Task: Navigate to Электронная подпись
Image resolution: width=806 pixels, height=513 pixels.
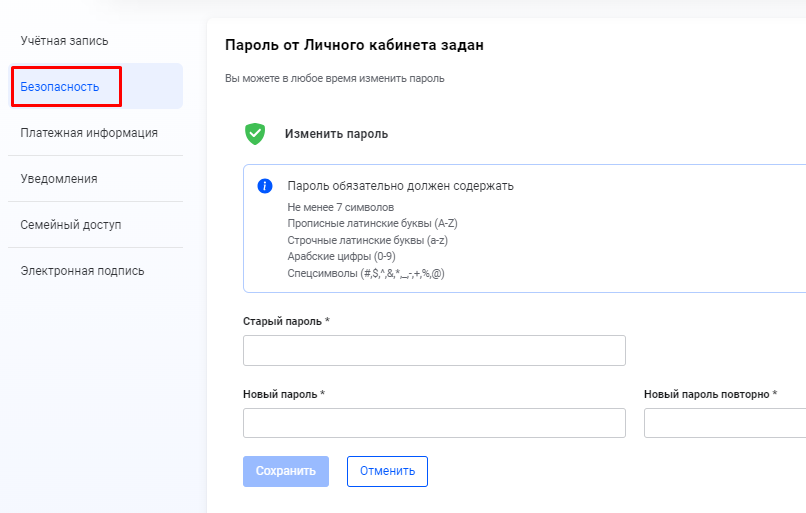Action: (82, 270)
